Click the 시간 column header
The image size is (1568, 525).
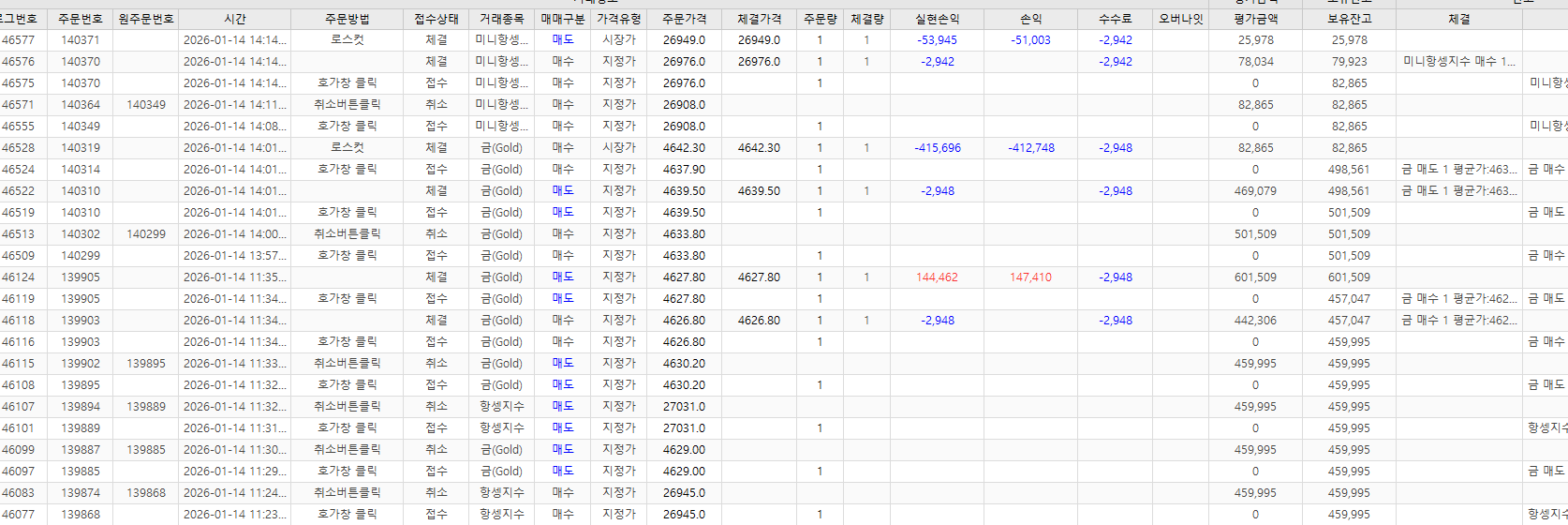(235, 19)
